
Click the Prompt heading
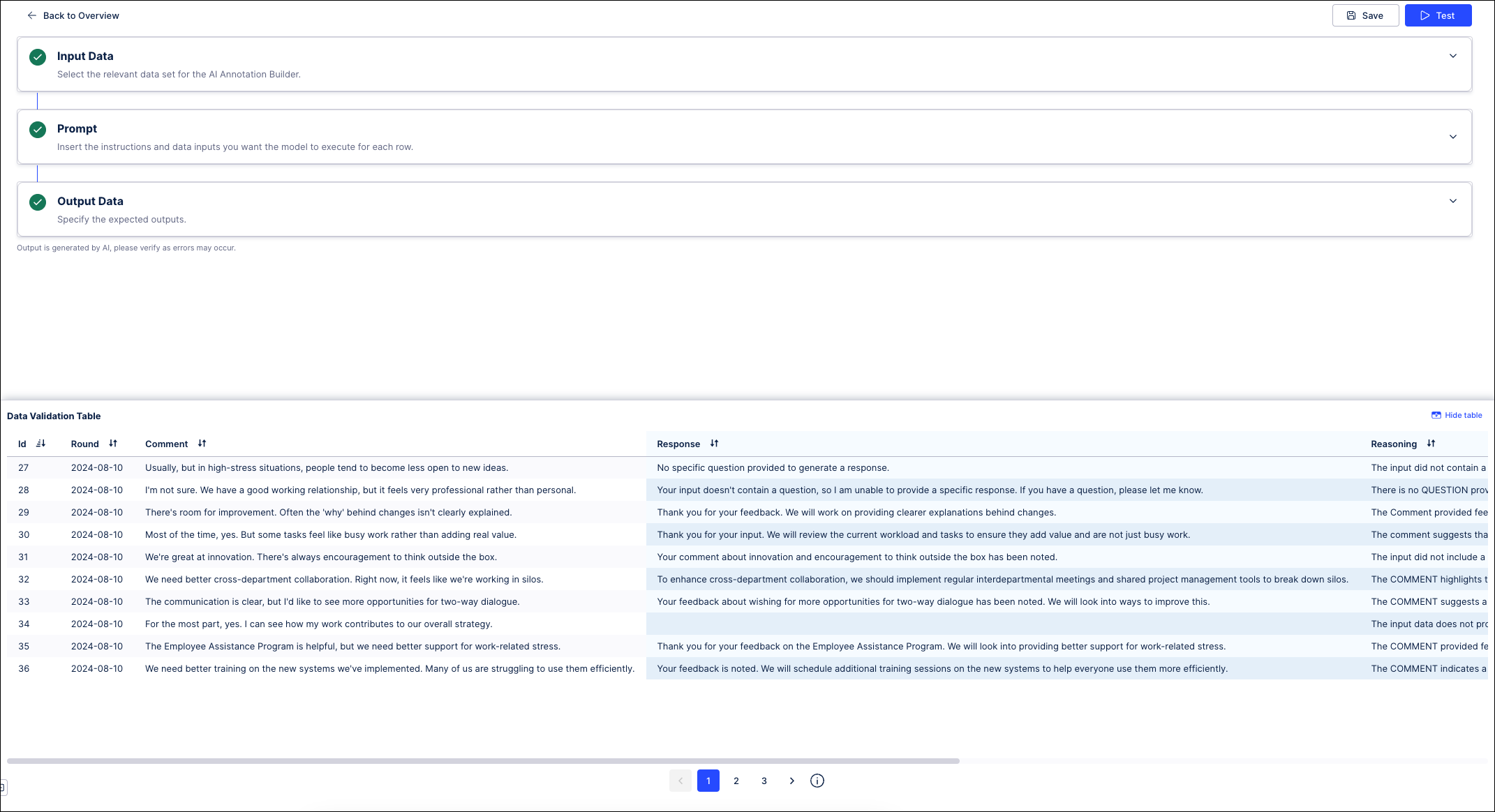[77, 128]
